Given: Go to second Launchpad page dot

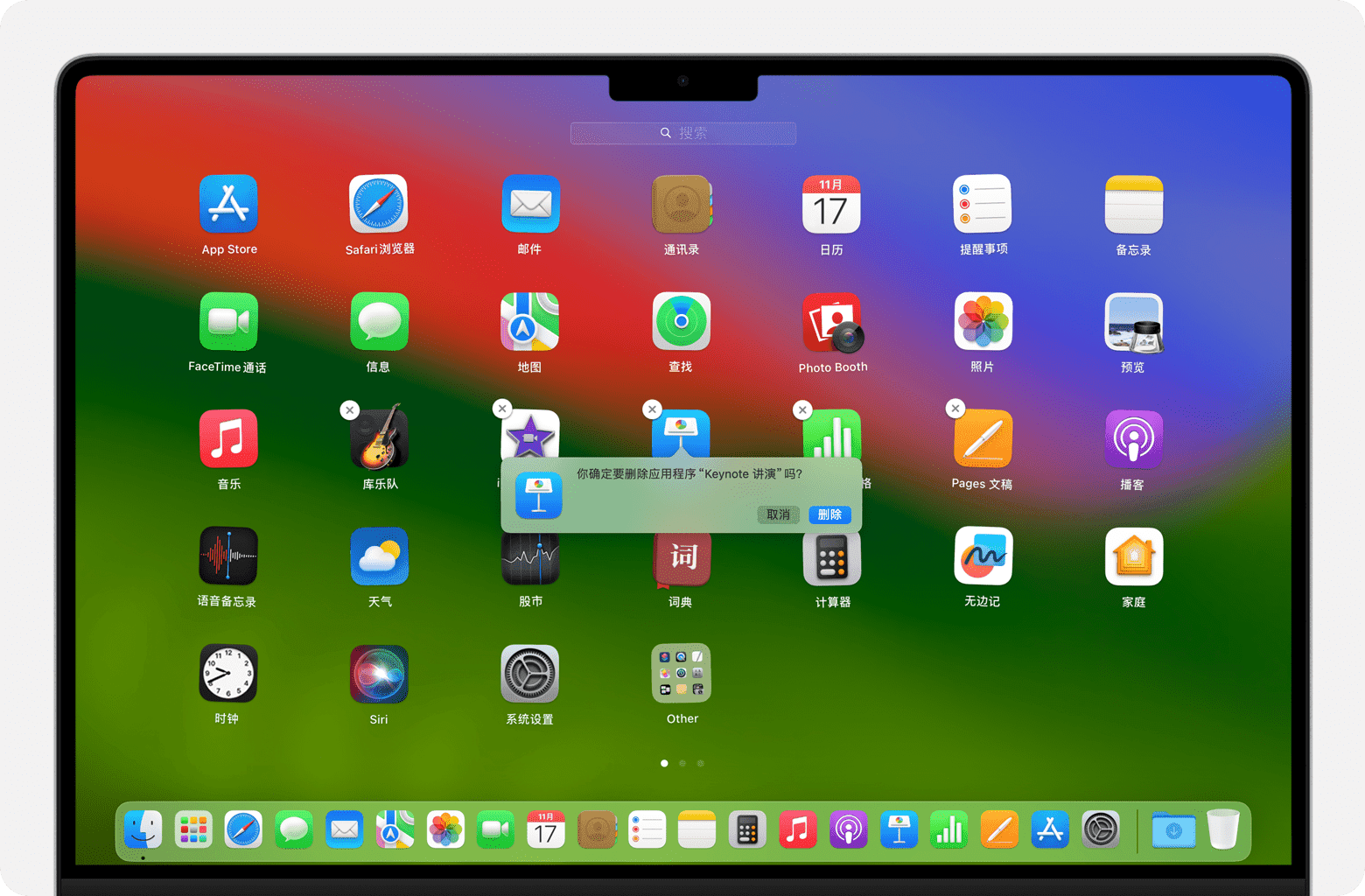Looking at the screenshot, I should click(682, 763).
